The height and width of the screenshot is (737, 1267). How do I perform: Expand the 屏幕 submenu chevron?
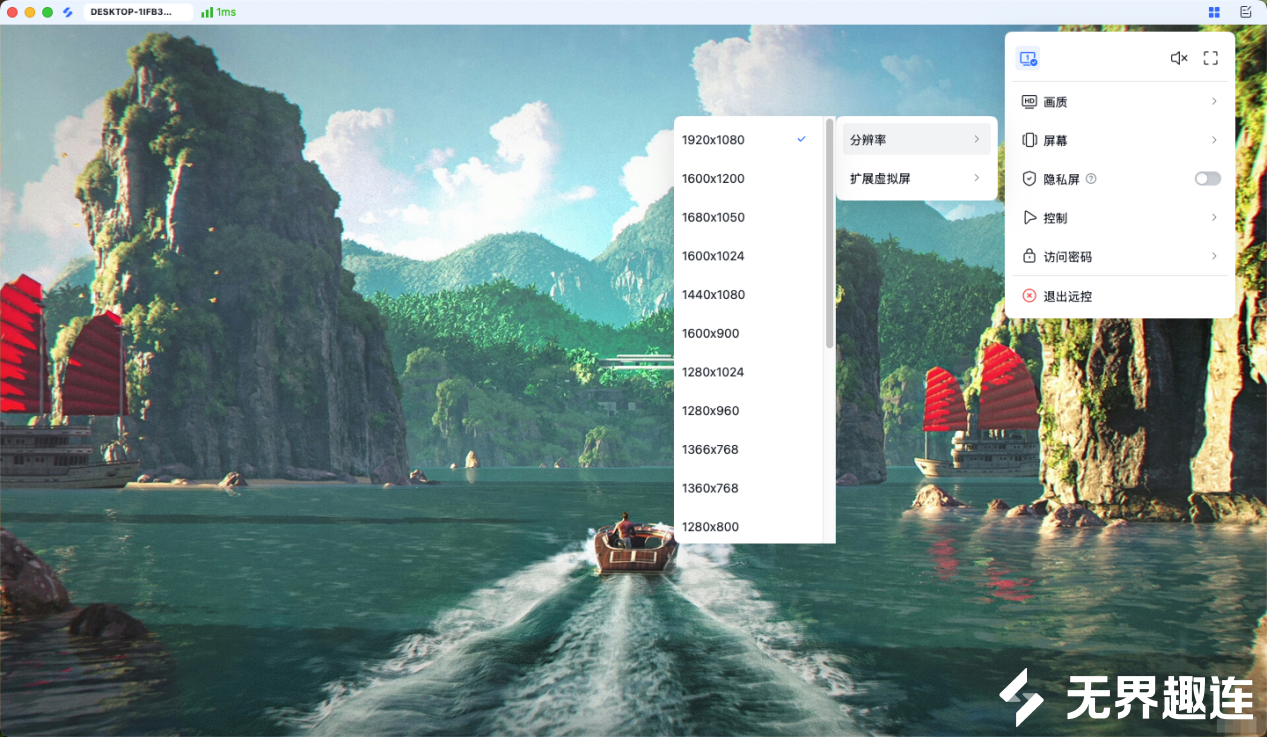point(1214,140)
